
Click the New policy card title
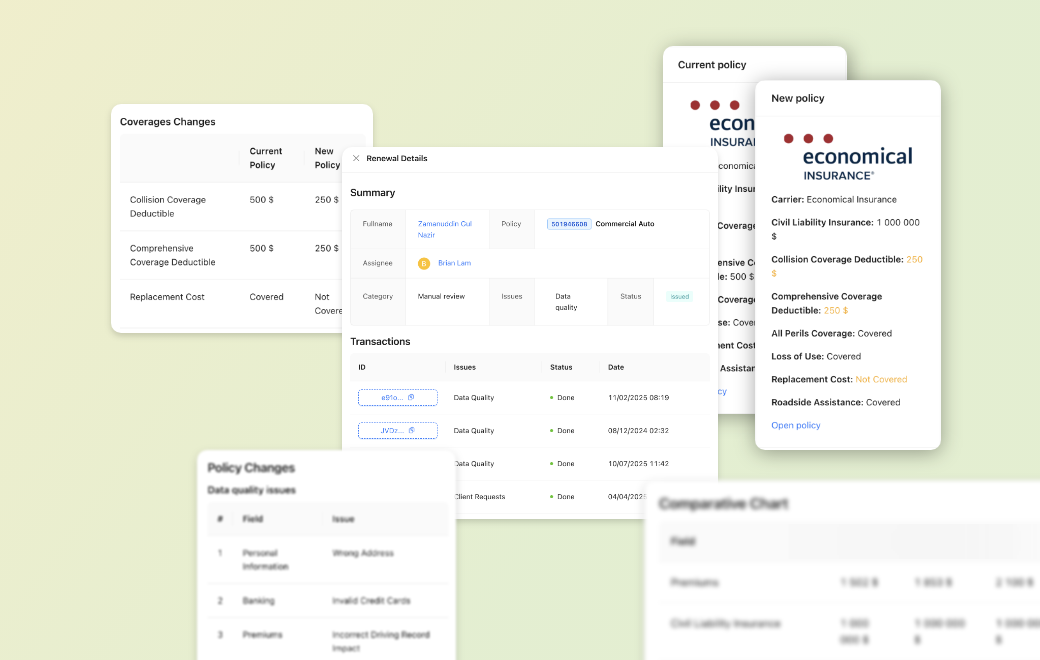[798, 98]
